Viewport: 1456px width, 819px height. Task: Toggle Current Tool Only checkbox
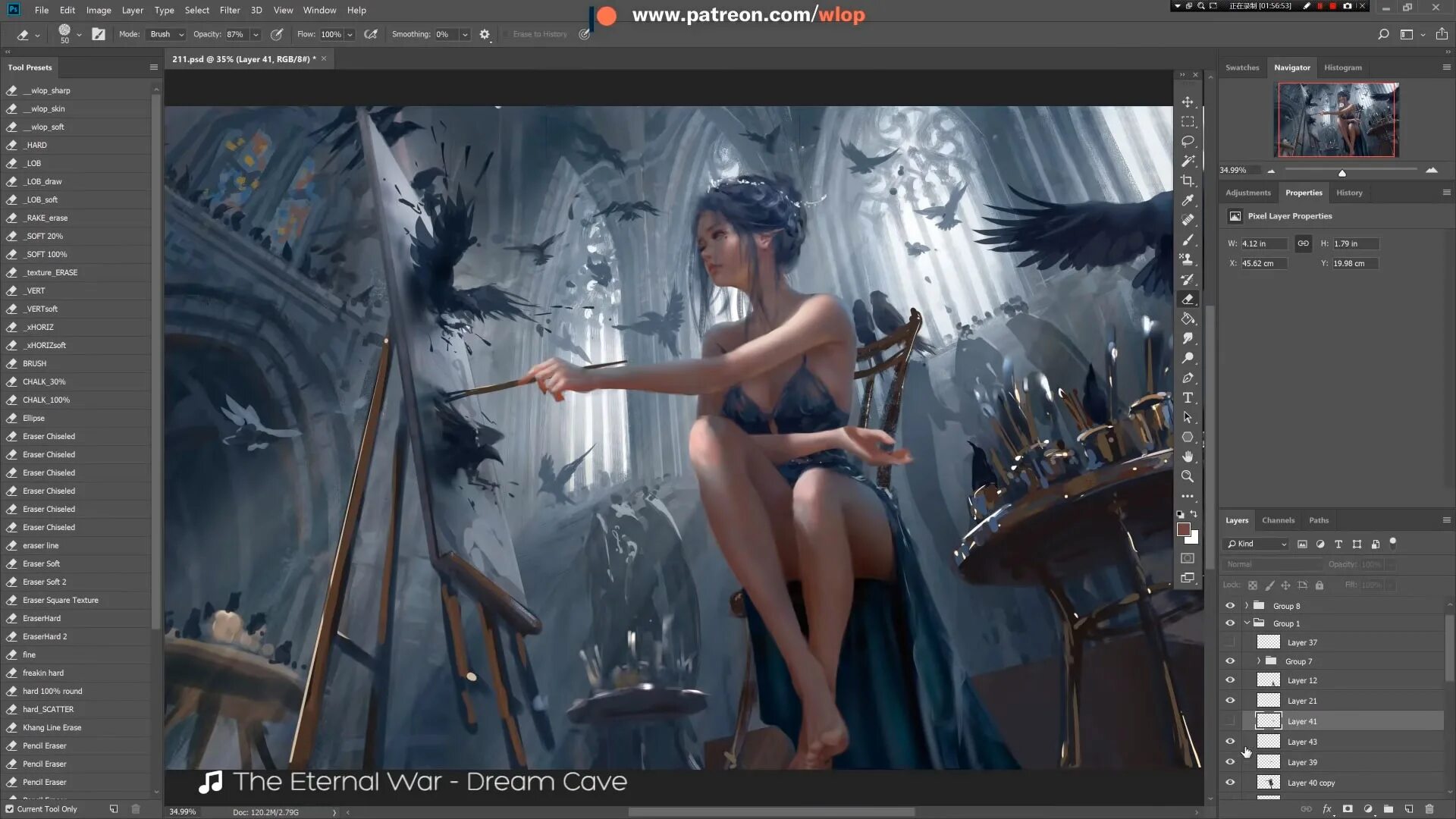click(x=10, y=809)
